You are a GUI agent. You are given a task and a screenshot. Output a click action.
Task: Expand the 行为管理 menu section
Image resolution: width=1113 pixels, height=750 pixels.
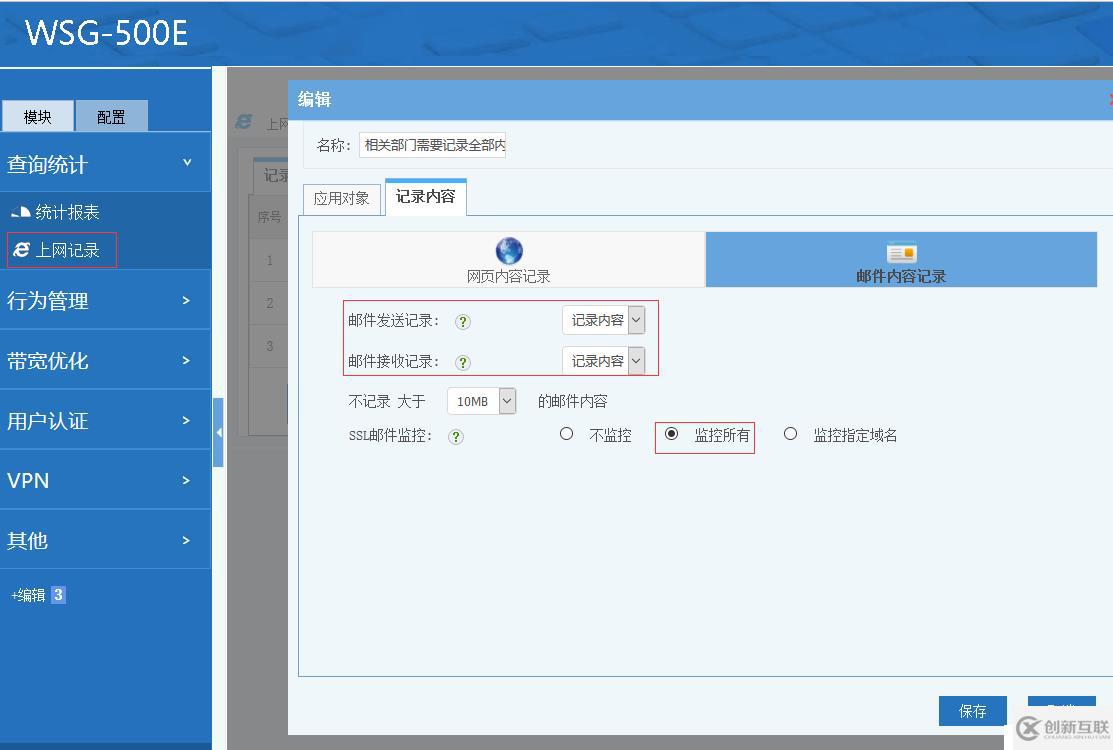(106, 300)
